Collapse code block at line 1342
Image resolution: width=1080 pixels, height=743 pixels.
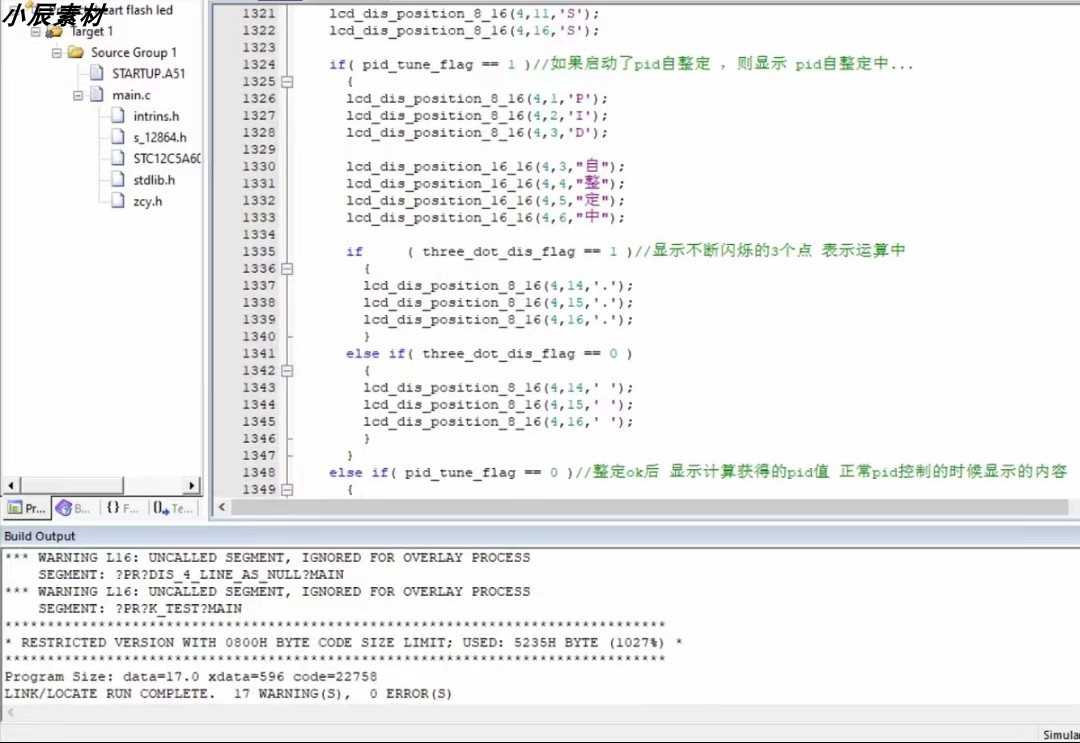click(x=287, y=370)
